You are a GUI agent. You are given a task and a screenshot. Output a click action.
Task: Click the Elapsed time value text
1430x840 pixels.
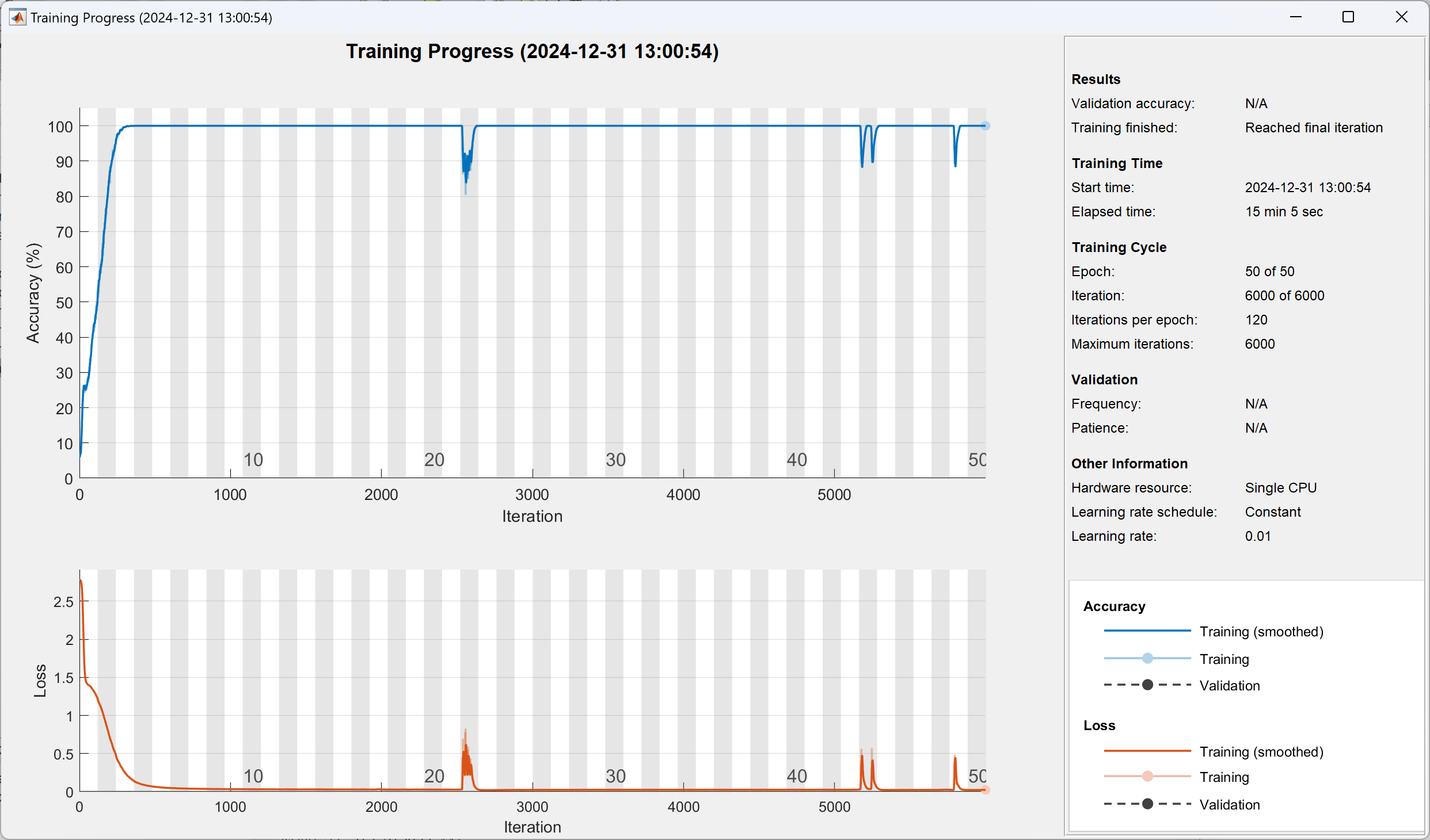click(1283, 212)
